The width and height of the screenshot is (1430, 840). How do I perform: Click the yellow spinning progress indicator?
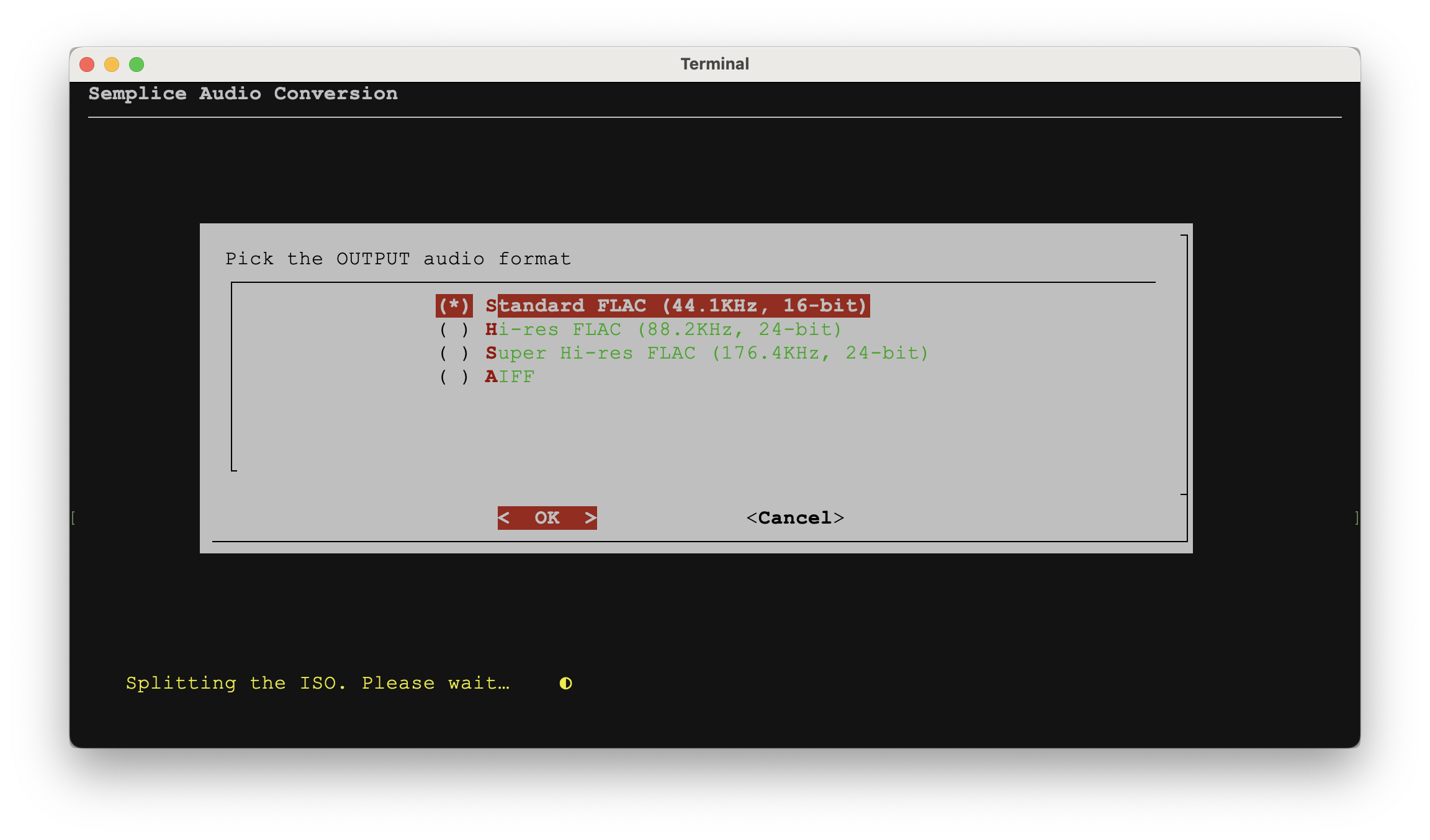[x=565, y=682]
